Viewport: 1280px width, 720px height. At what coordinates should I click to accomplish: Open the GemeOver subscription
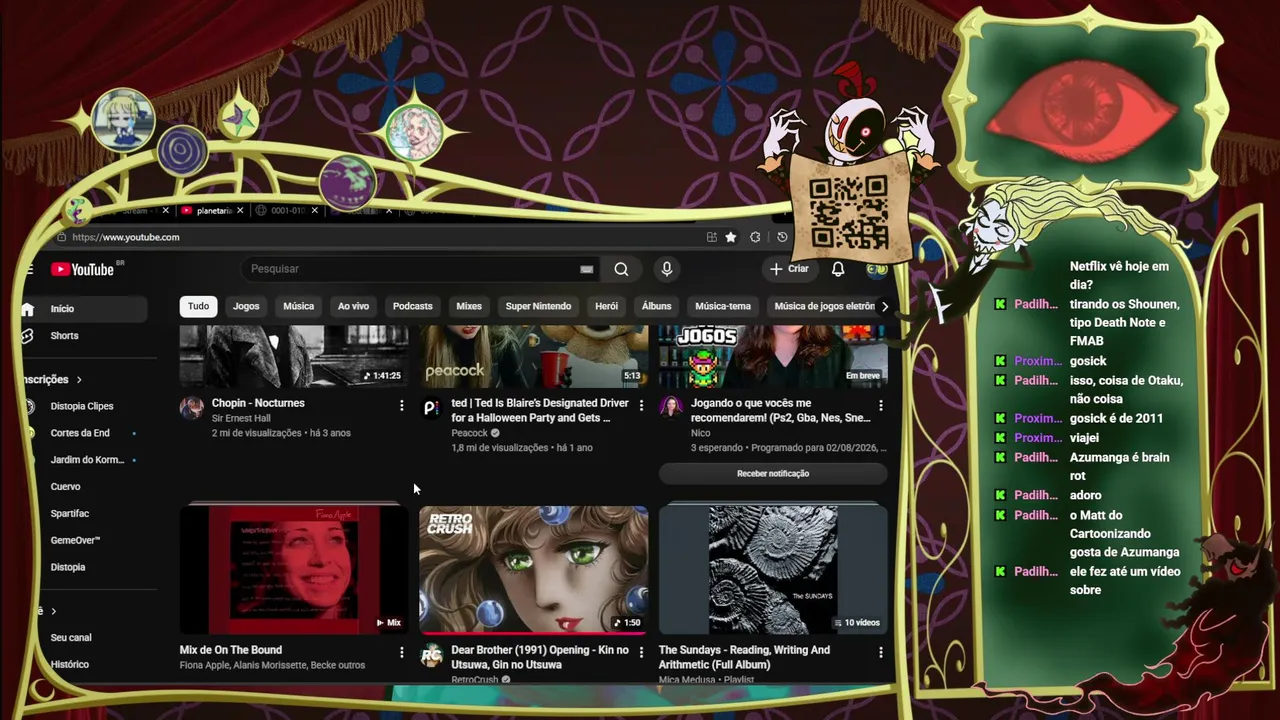75,541
